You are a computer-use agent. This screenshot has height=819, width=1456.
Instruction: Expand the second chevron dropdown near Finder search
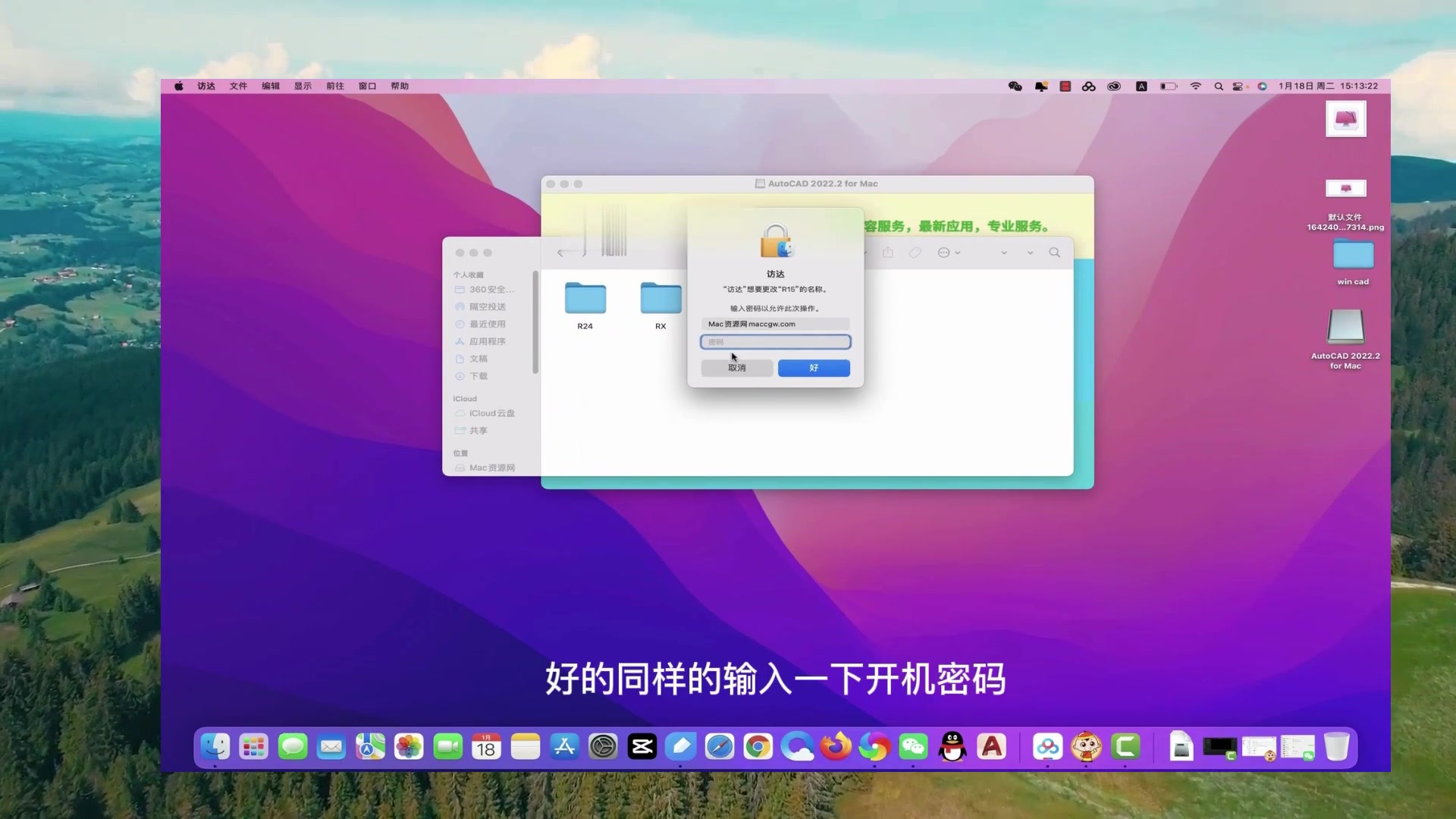pyautogui.click(x=1030, y=253)
